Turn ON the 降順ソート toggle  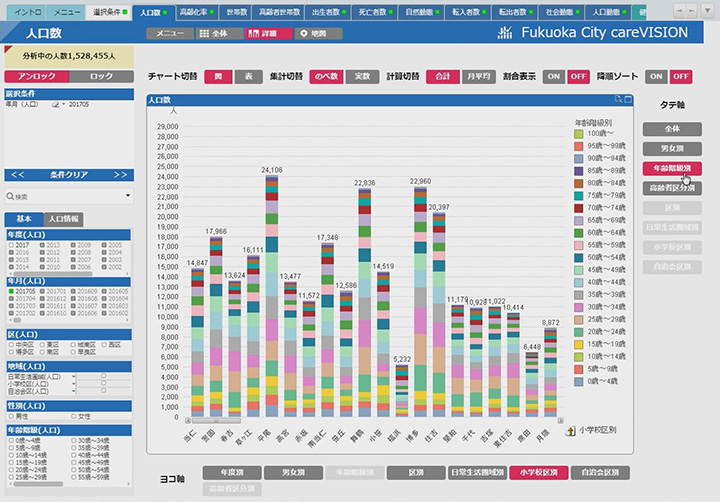click(656, 77)
